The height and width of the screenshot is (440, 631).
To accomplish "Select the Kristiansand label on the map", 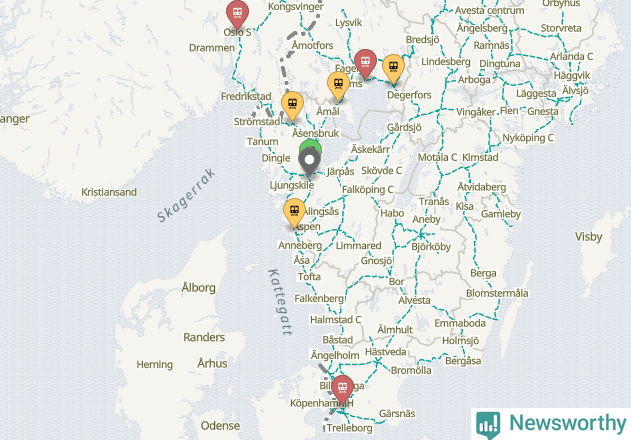I will [x=109, y=192].
